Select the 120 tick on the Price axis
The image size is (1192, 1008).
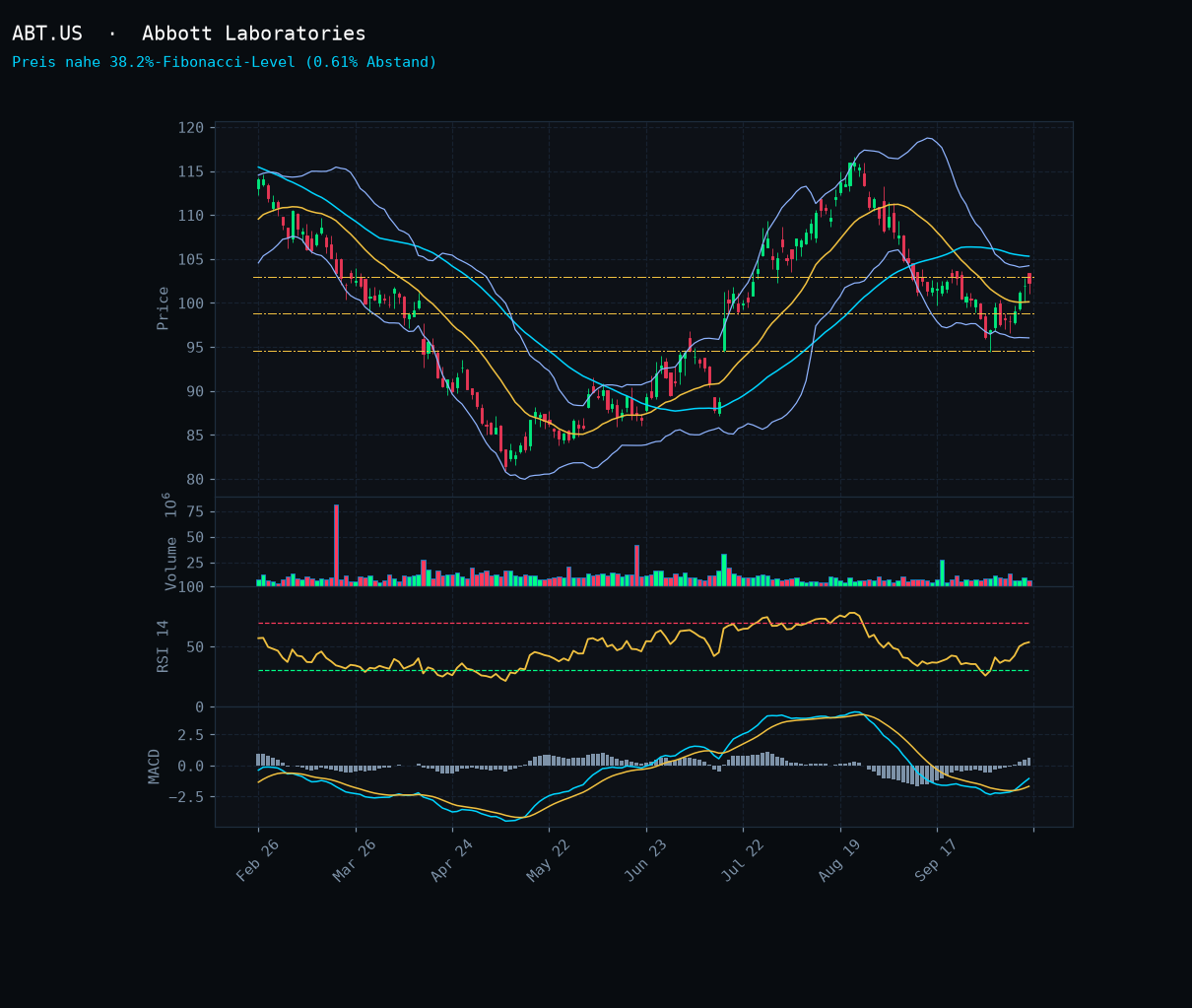[x=191, y=128]
